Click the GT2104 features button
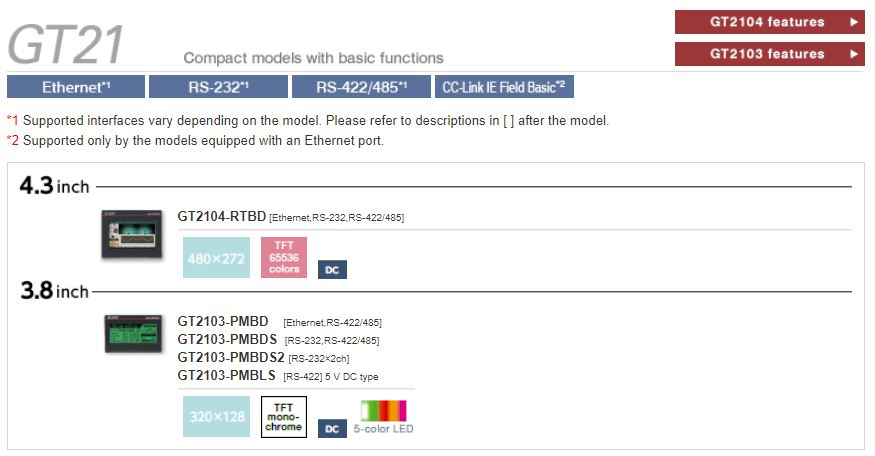This screenshot has height=456, width=875. click(768, 21)
